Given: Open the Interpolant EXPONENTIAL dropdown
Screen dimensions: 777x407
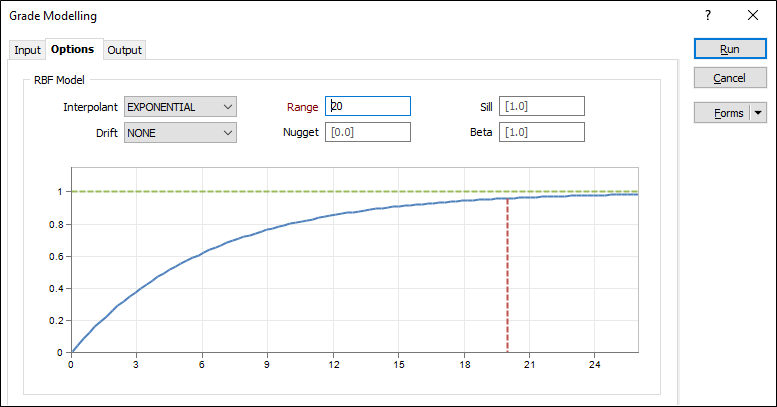Looking at the screenshot, I should click(x=180, y=107).
